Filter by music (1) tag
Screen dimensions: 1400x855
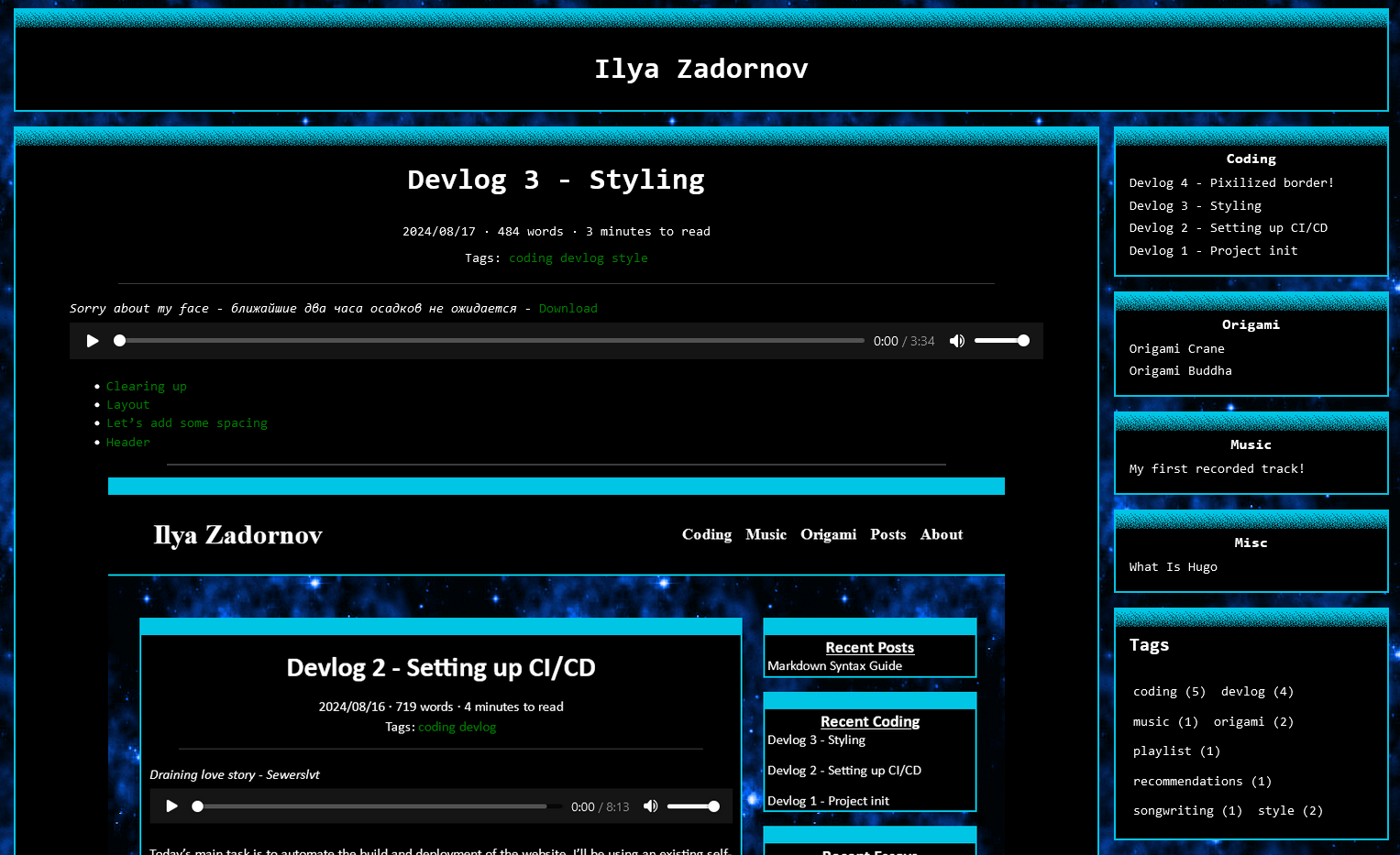point(1166,722)
